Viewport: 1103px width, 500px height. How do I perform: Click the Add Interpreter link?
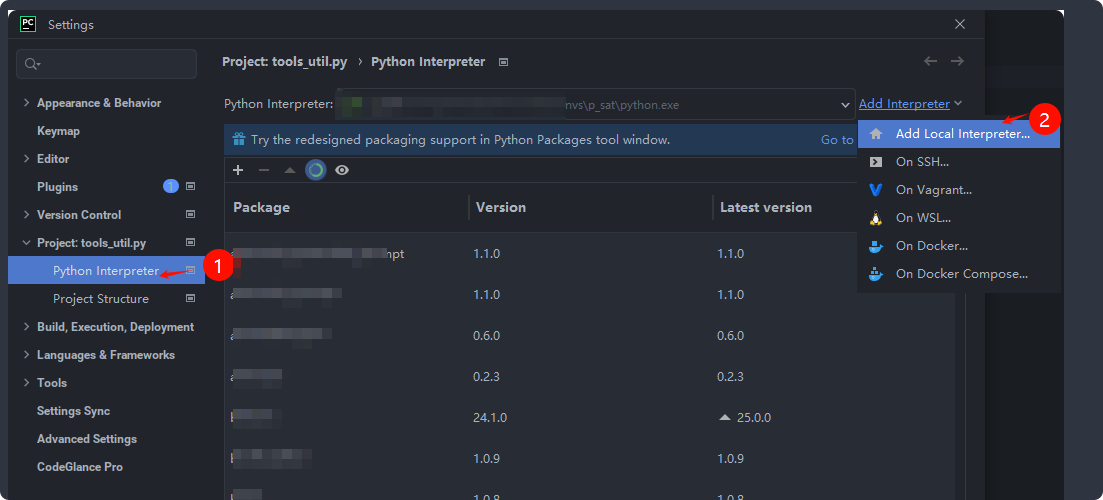click(904, 103)
